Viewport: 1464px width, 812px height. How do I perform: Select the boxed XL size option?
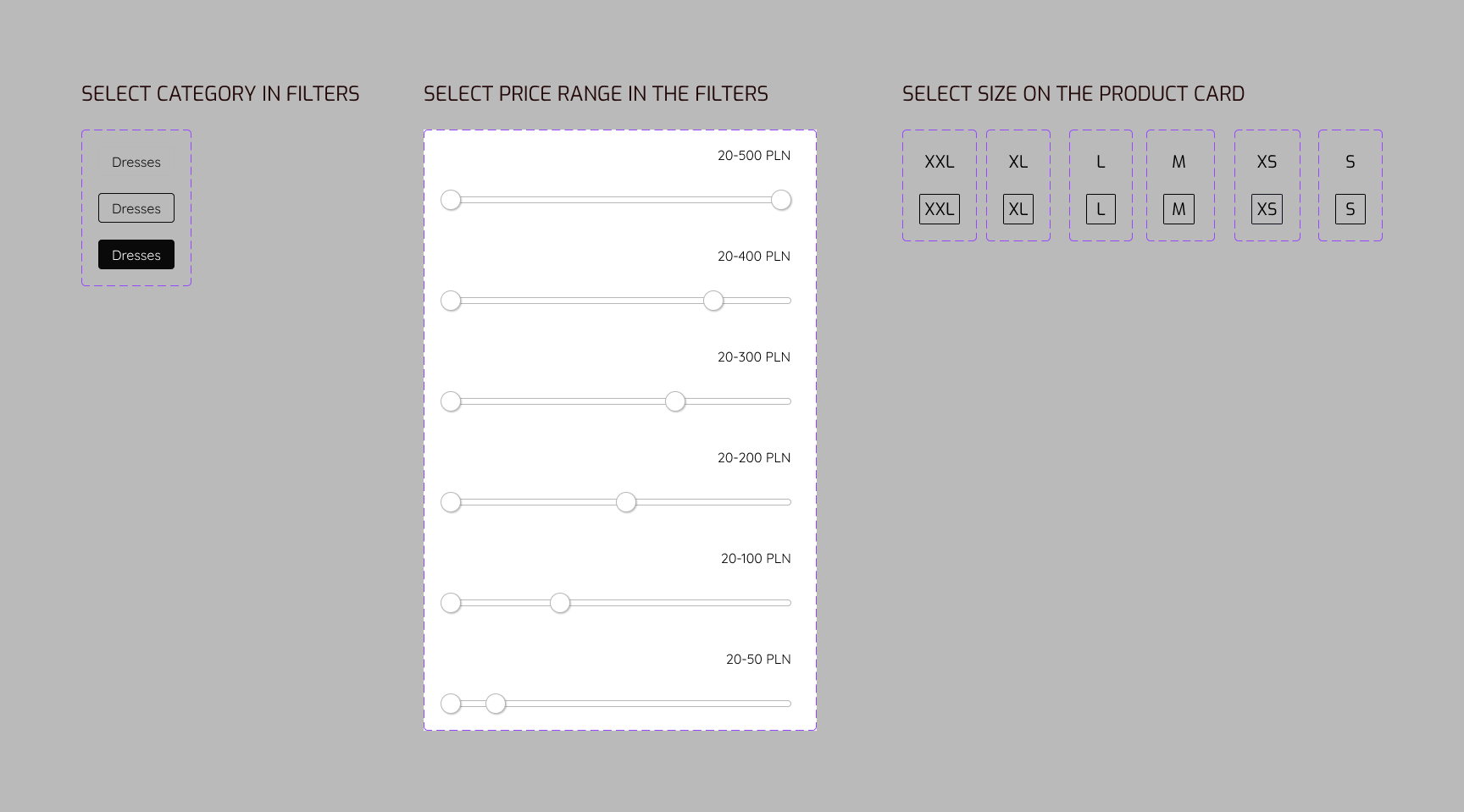pyautogui.click(x=1018, y=209)
